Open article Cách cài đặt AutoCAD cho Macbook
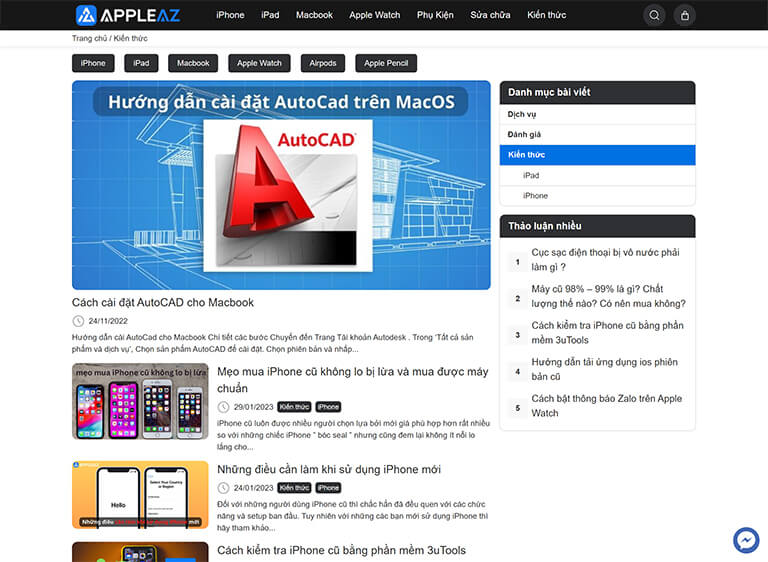This screenshot has height=562, width=768. click(x=163, y=303)
